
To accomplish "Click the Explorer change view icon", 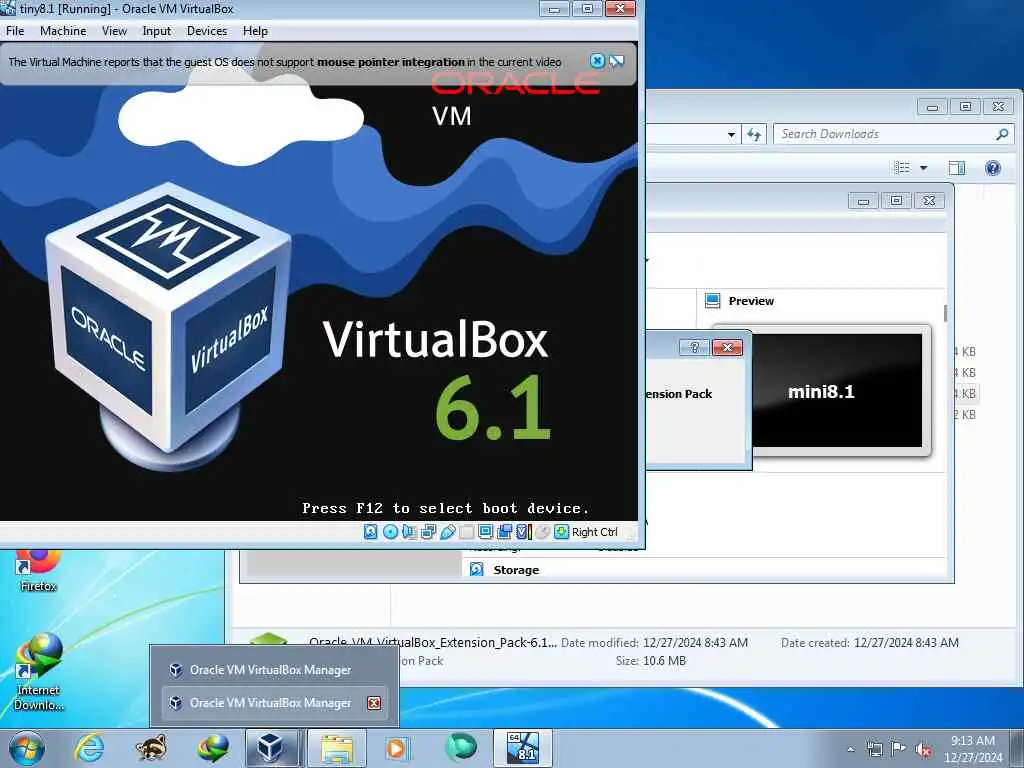I will click(902, 168).
